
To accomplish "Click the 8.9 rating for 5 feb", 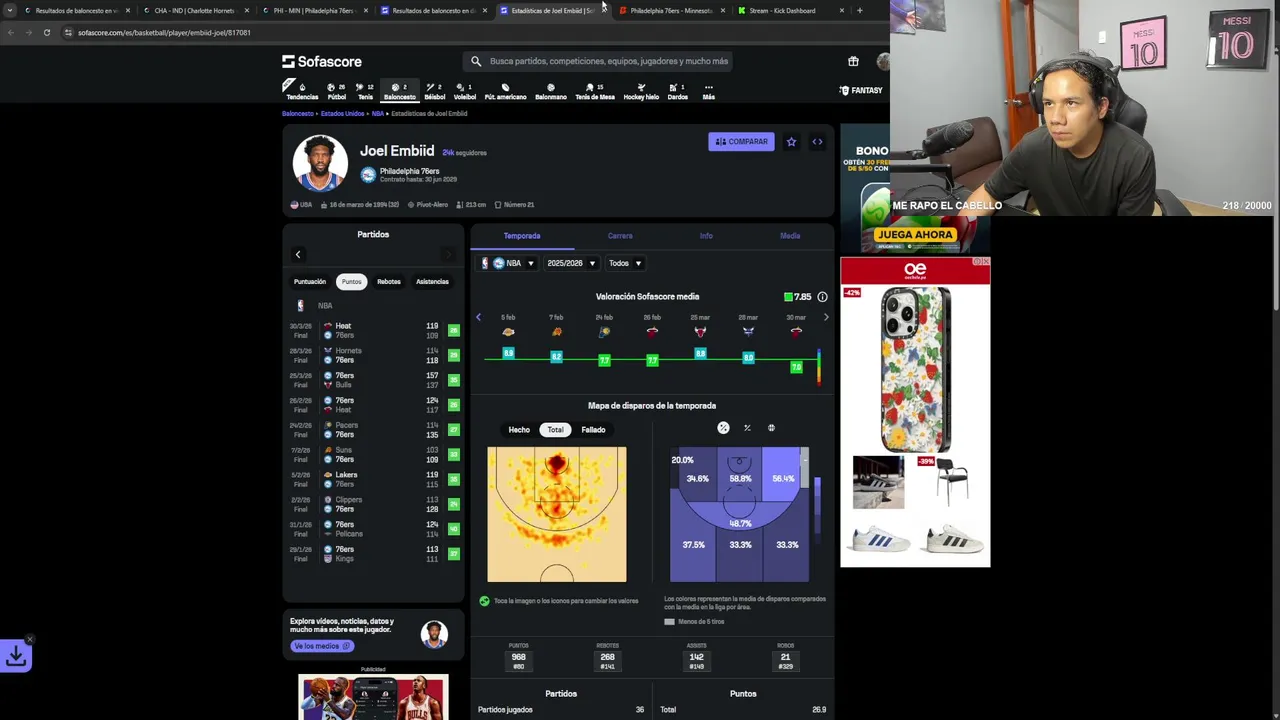I will point(508,353).
